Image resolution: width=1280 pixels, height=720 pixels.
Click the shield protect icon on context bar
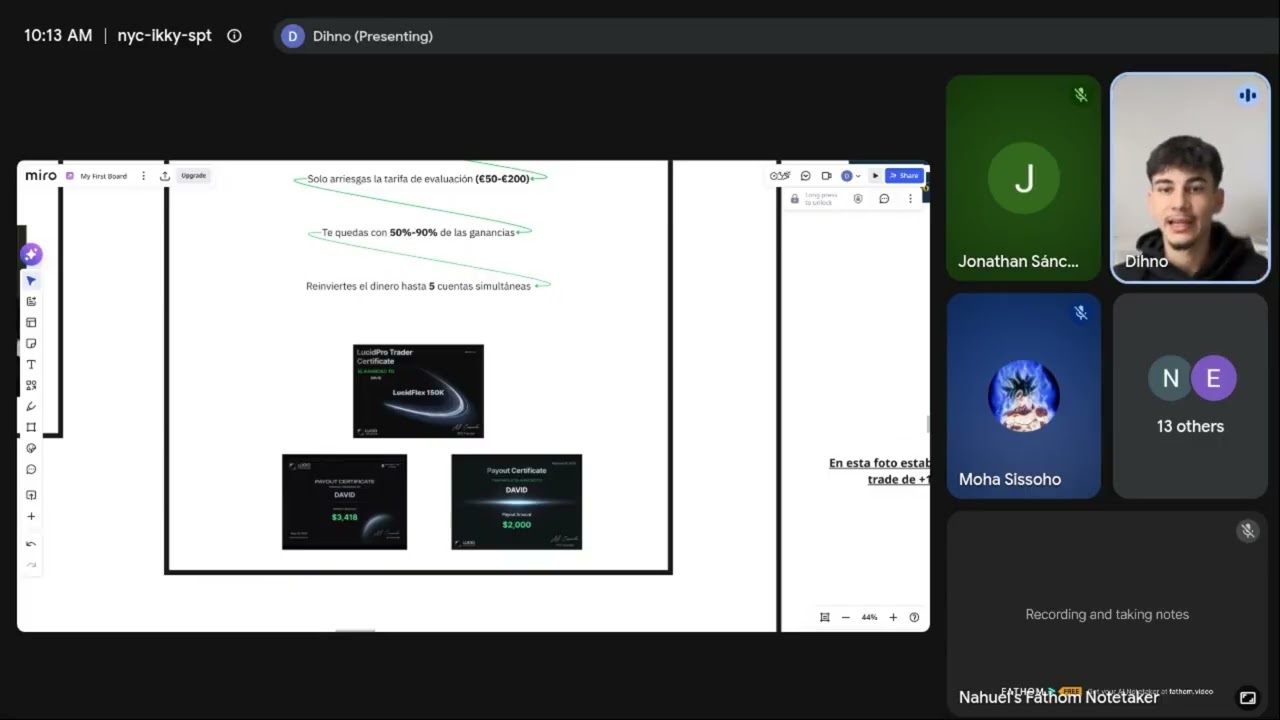858,199
